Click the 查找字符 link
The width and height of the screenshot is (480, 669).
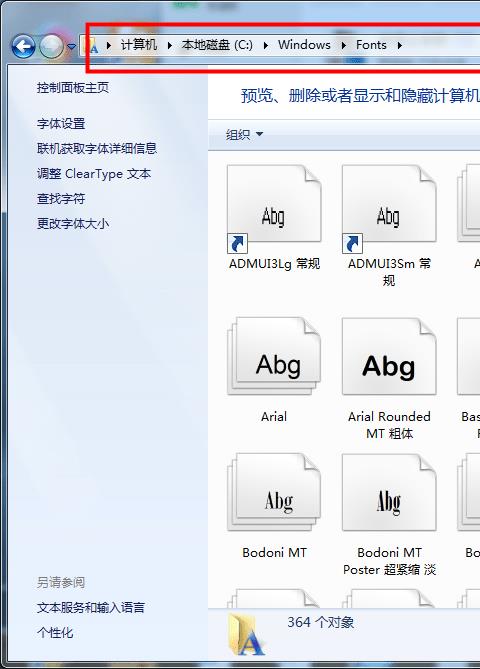click(x=61, y=198)
